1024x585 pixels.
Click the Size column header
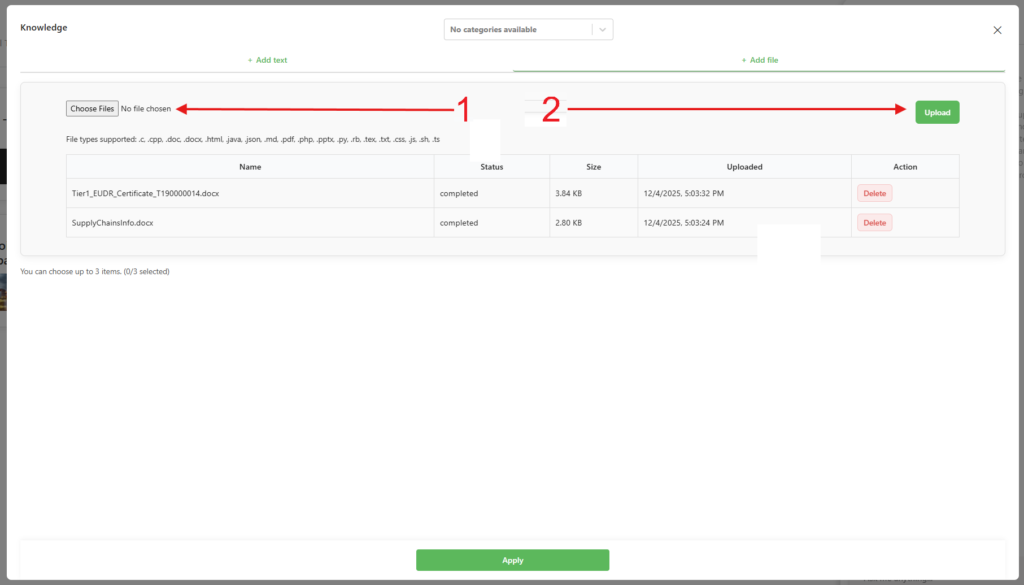pyautogui.click(x=593, y=167)
